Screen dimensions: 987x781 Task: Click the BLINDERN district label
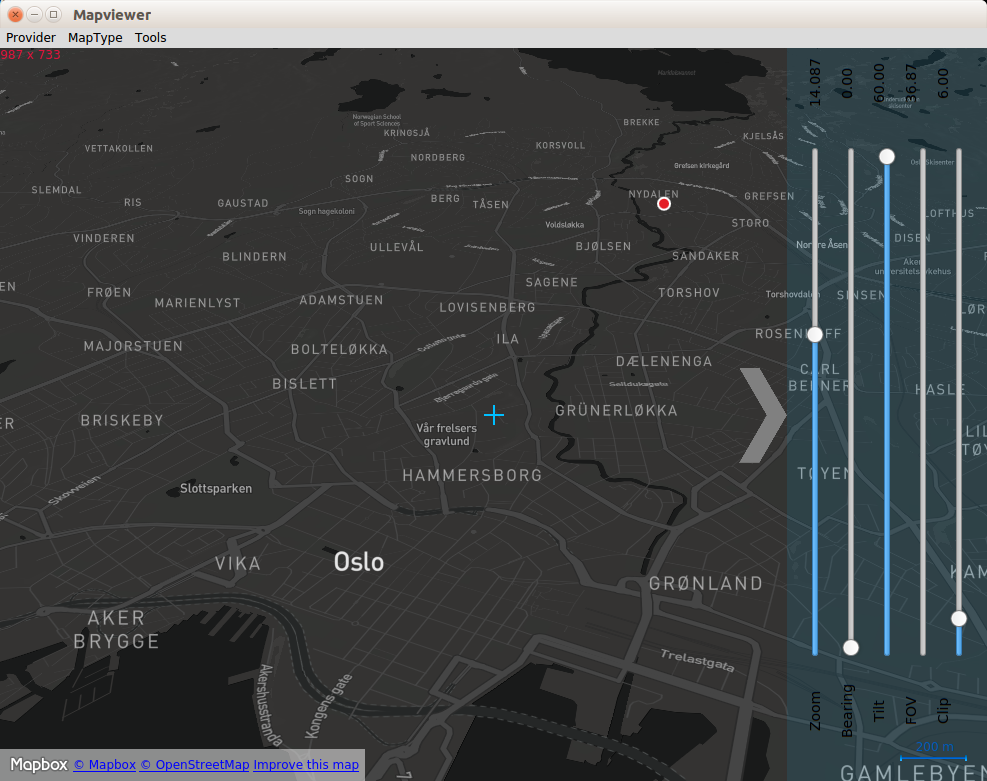tap(254, 257)
